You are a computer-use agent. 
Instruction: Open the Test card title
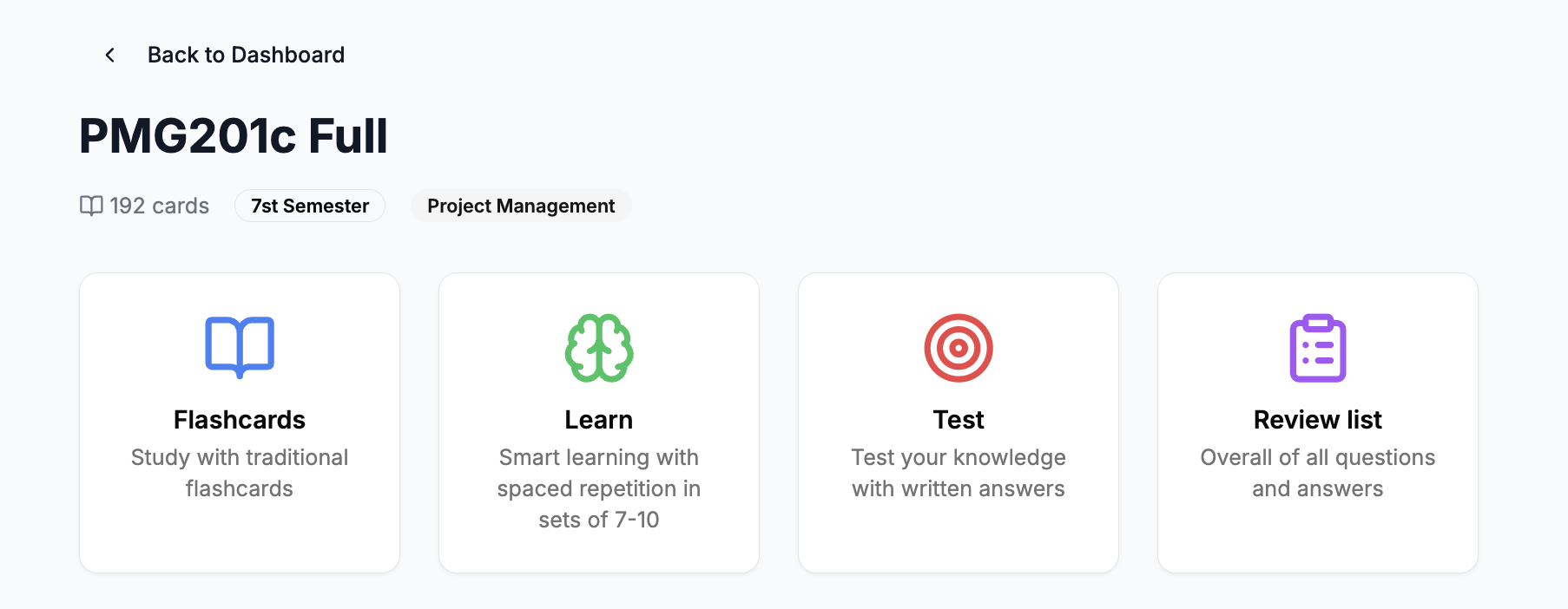coord(959,420)
